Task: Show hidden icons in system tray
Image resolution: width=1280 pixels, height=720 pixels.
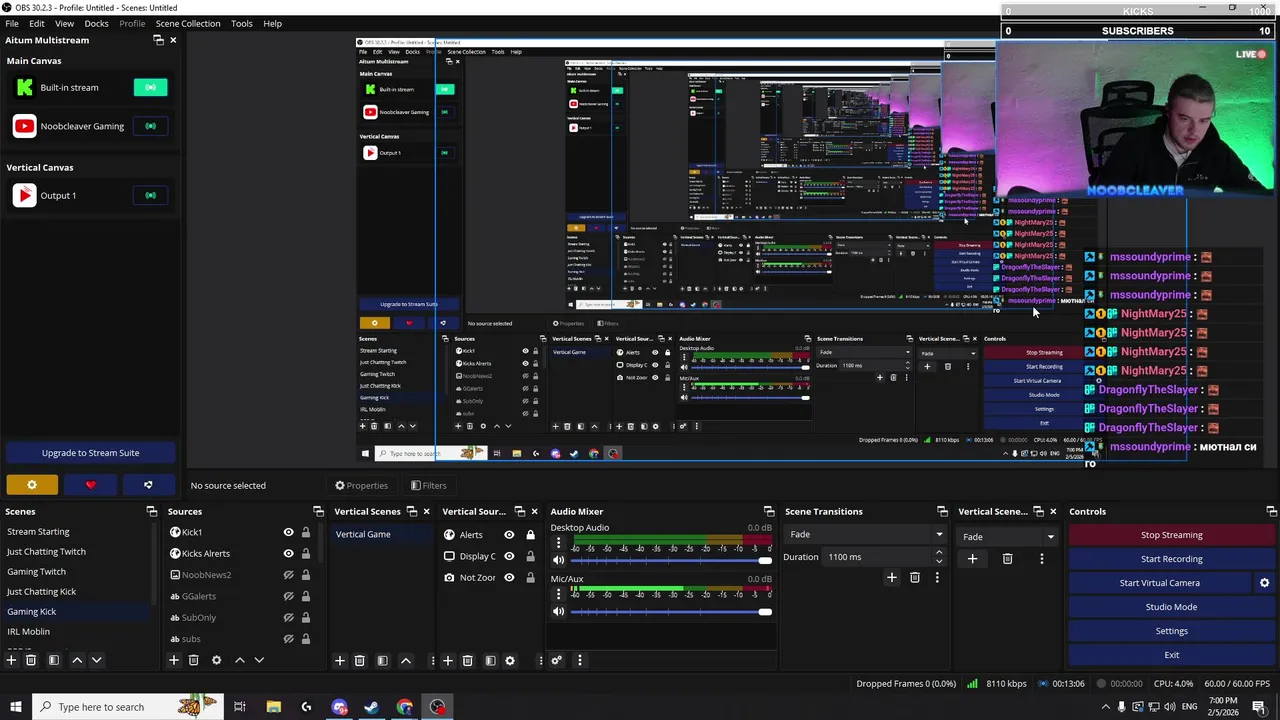Action: [x=1105, y=707]
